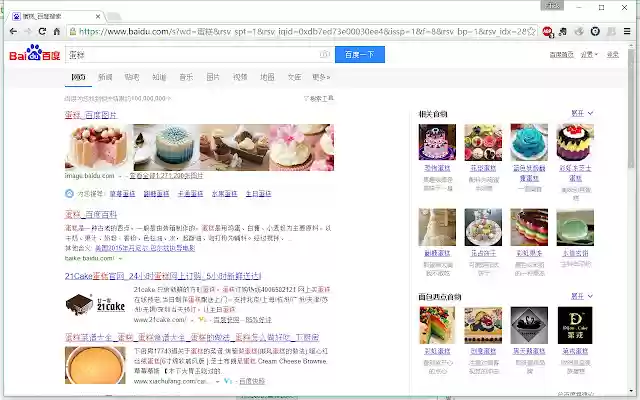Switch to the 地图 tab
The width and height of the screenshot is (640, 400).
pyautogui.click(x=267, y=77)
